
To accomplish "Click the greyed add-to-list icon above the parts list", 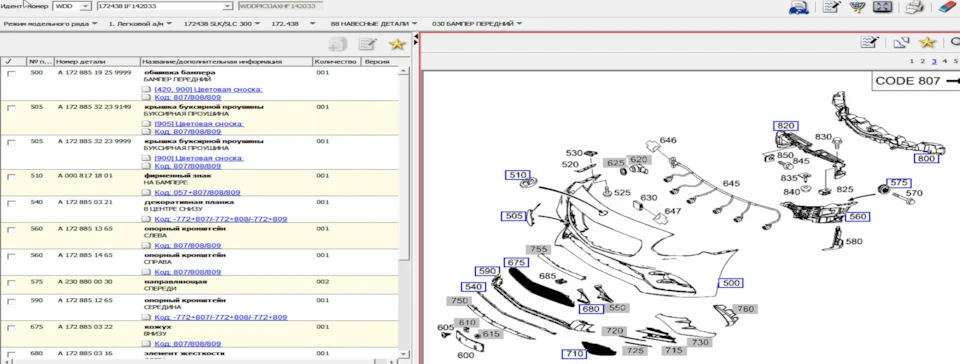I will pos(337,44).
